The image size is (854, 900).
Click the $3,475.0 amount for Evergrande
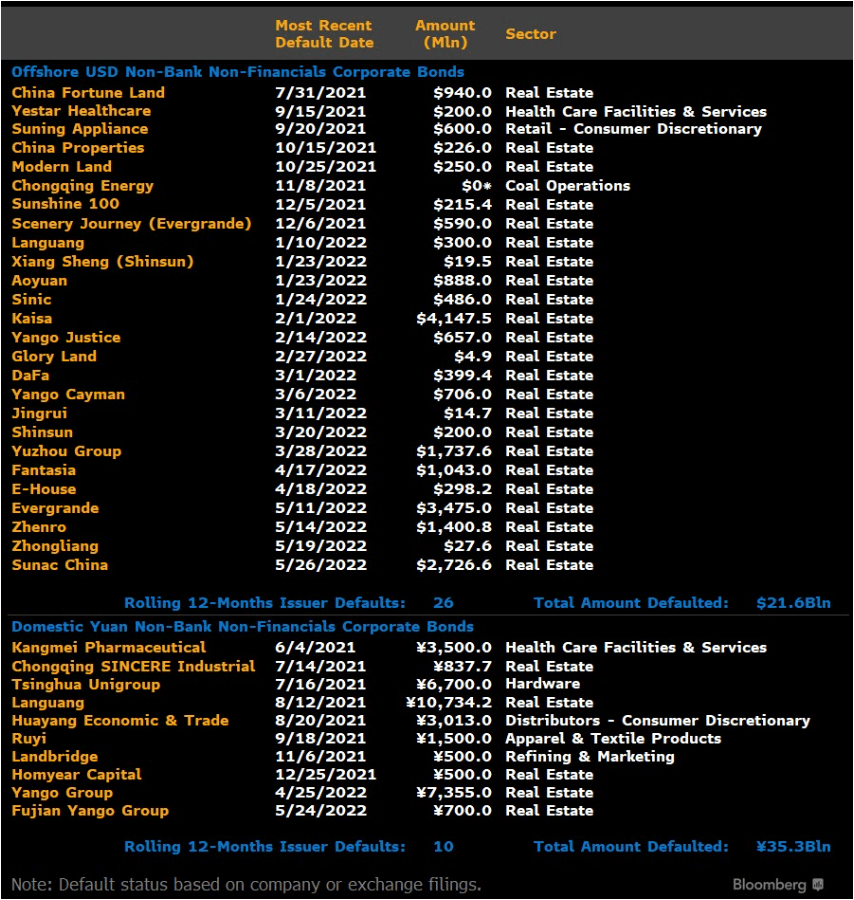[454, 507]
